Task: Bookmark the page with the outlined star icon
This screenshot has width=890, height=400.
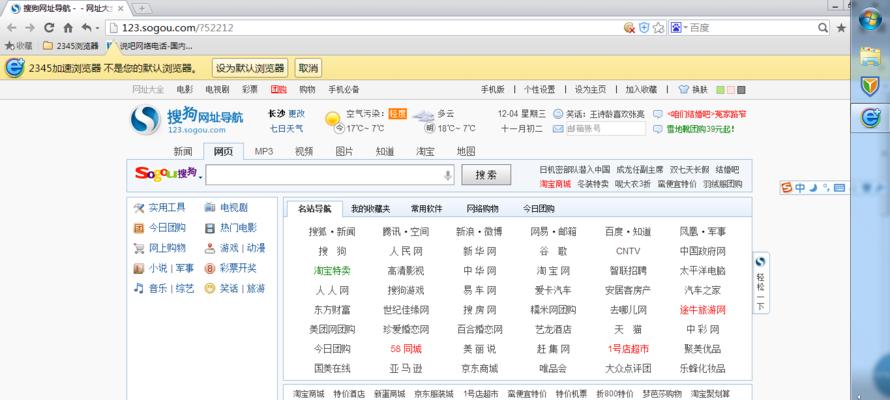Action: coord(658,28)
